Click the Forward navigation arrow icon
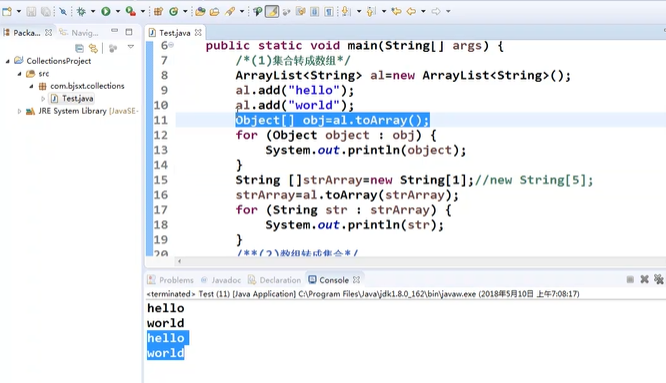This screenshot has height=383, width=666. (436, 11)
